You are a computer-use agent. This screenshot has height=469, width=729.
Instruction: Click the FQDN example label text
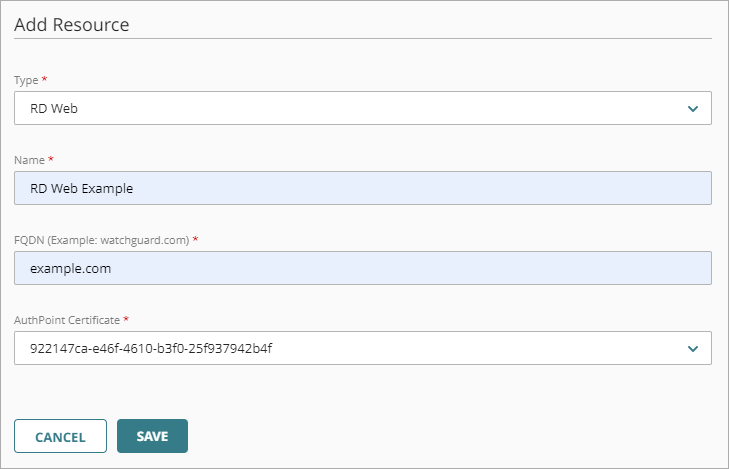click(x=101, y=239)
